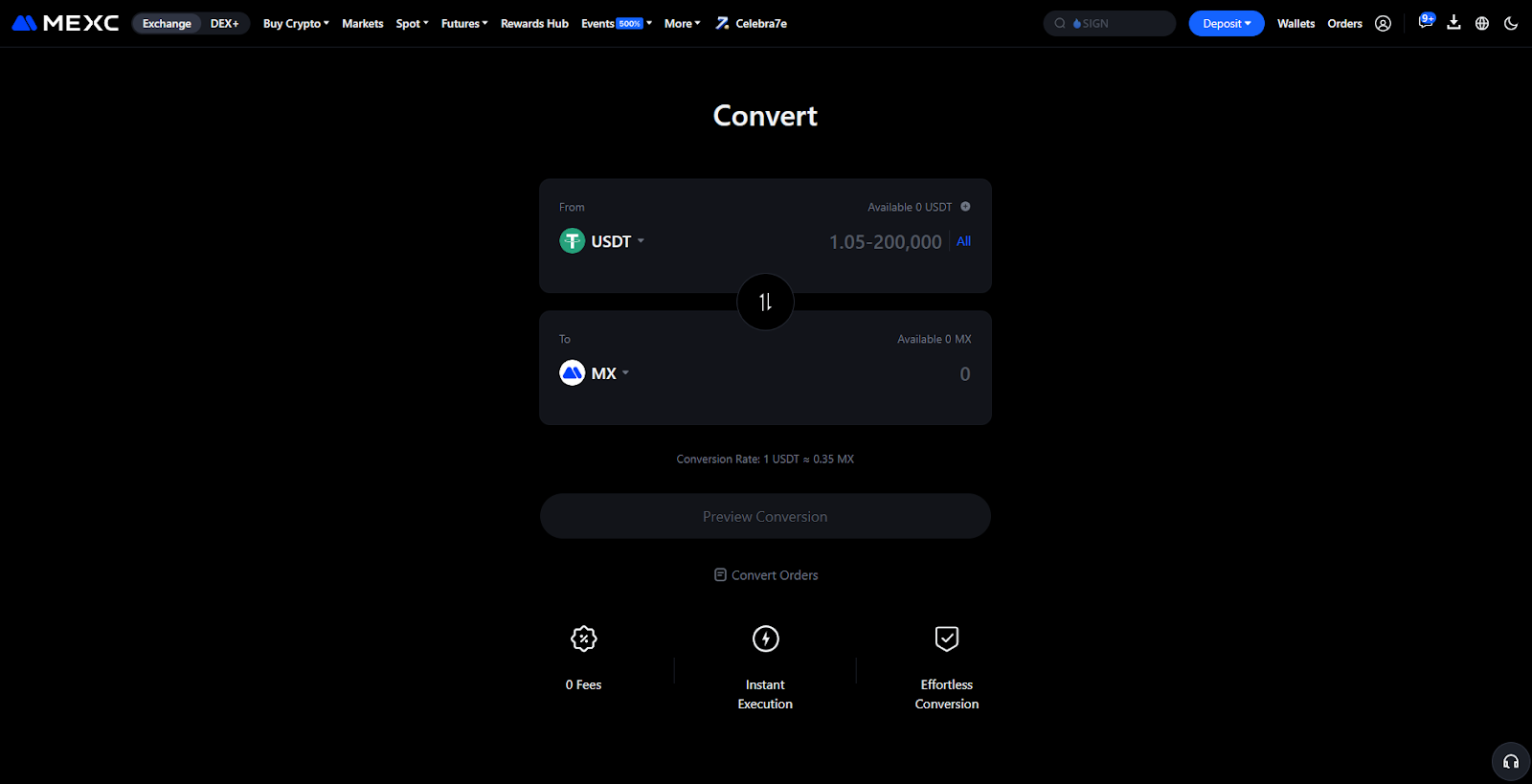Switch to the DEX+ tab

(224, 23)
